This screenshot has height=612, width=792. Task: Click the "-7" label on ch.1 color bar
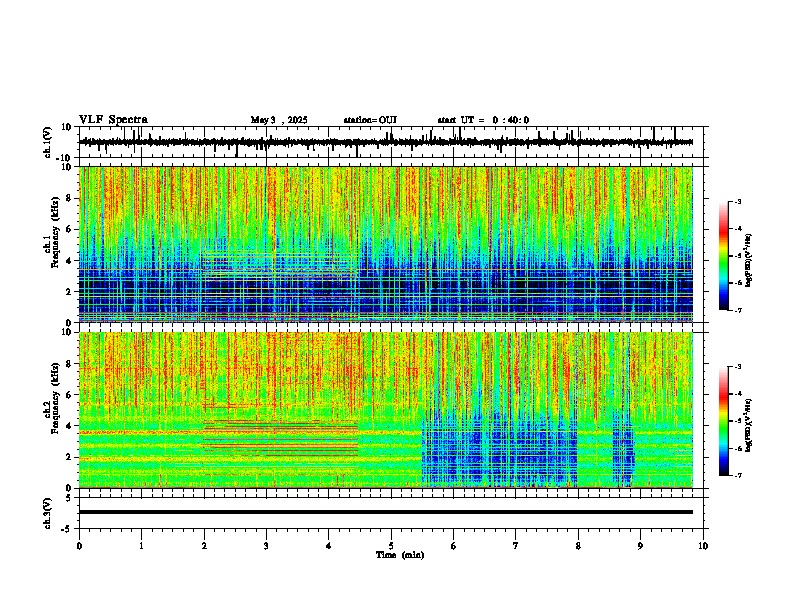click(x=737, y=310)
